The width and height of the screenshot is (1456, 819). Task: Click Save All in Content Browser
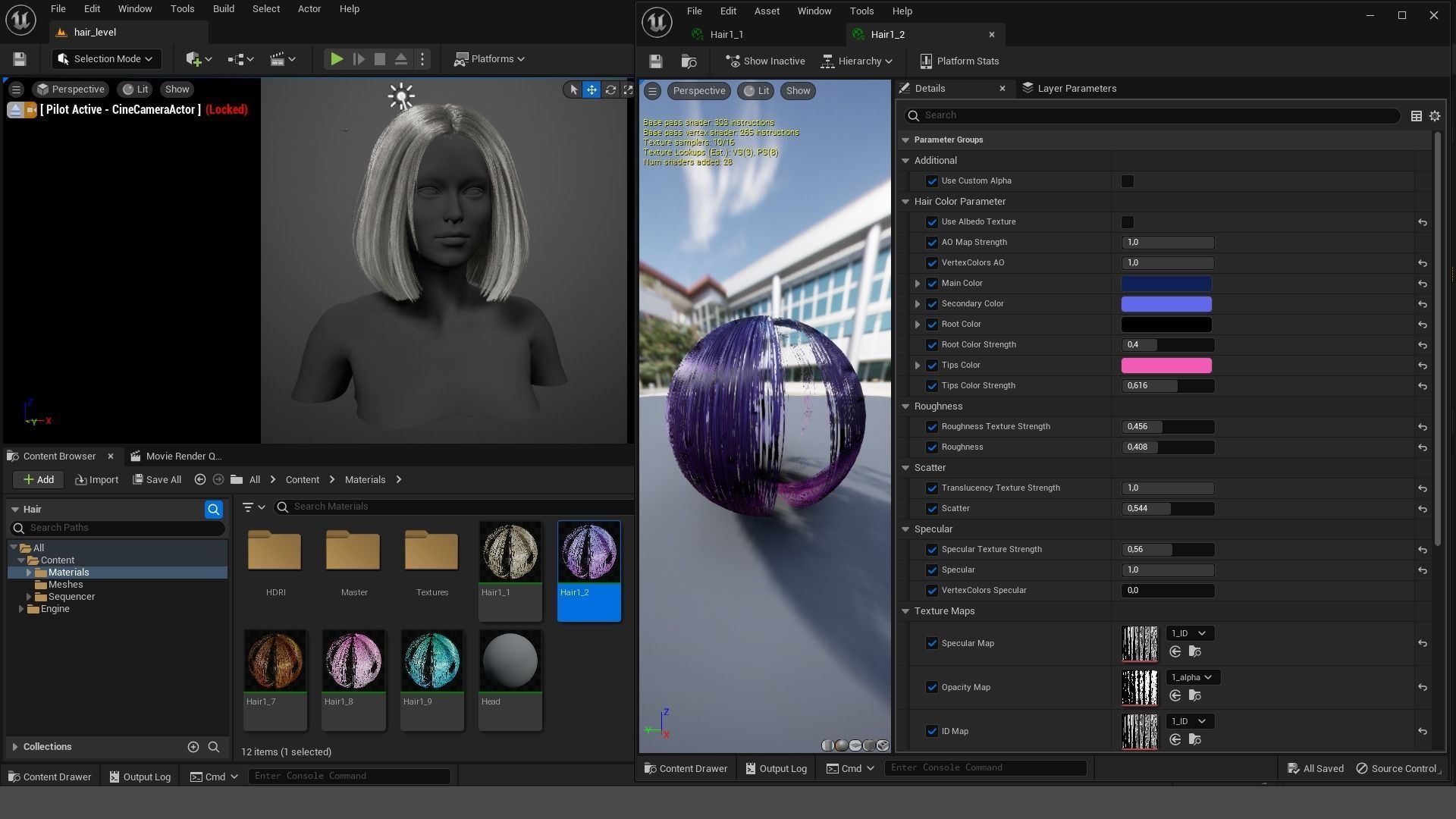click(x=157, y=480)
